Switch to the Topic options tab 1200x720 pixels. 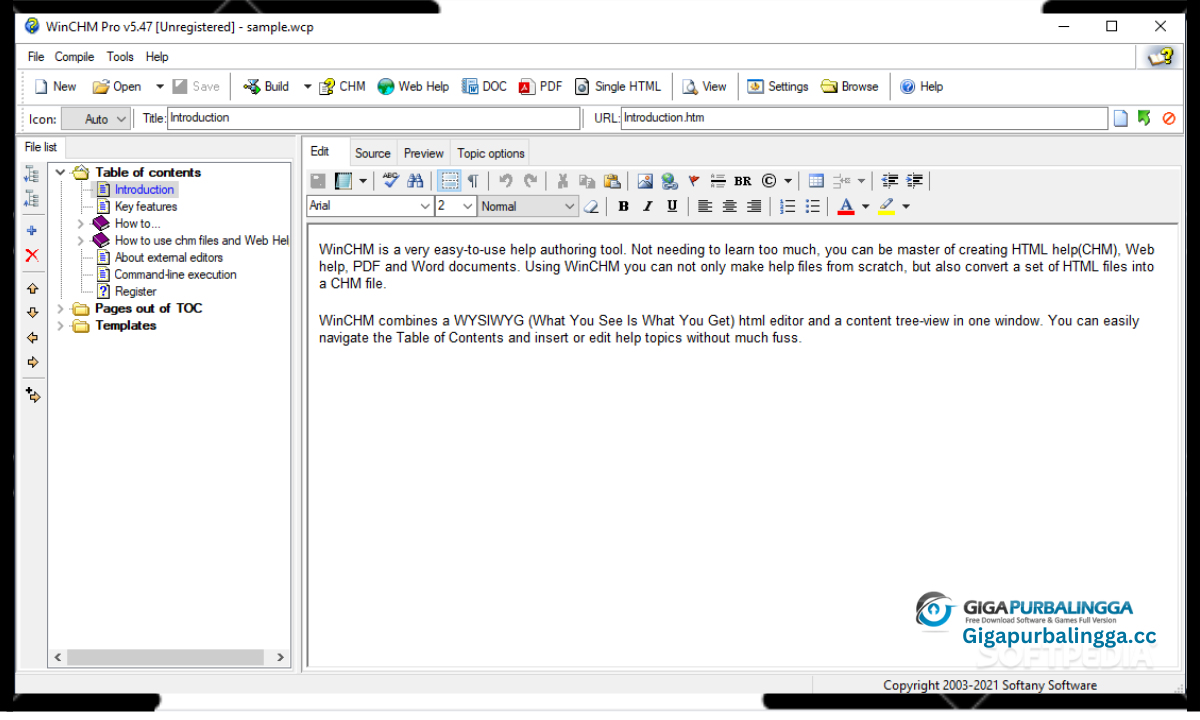(x=491, y=153)
